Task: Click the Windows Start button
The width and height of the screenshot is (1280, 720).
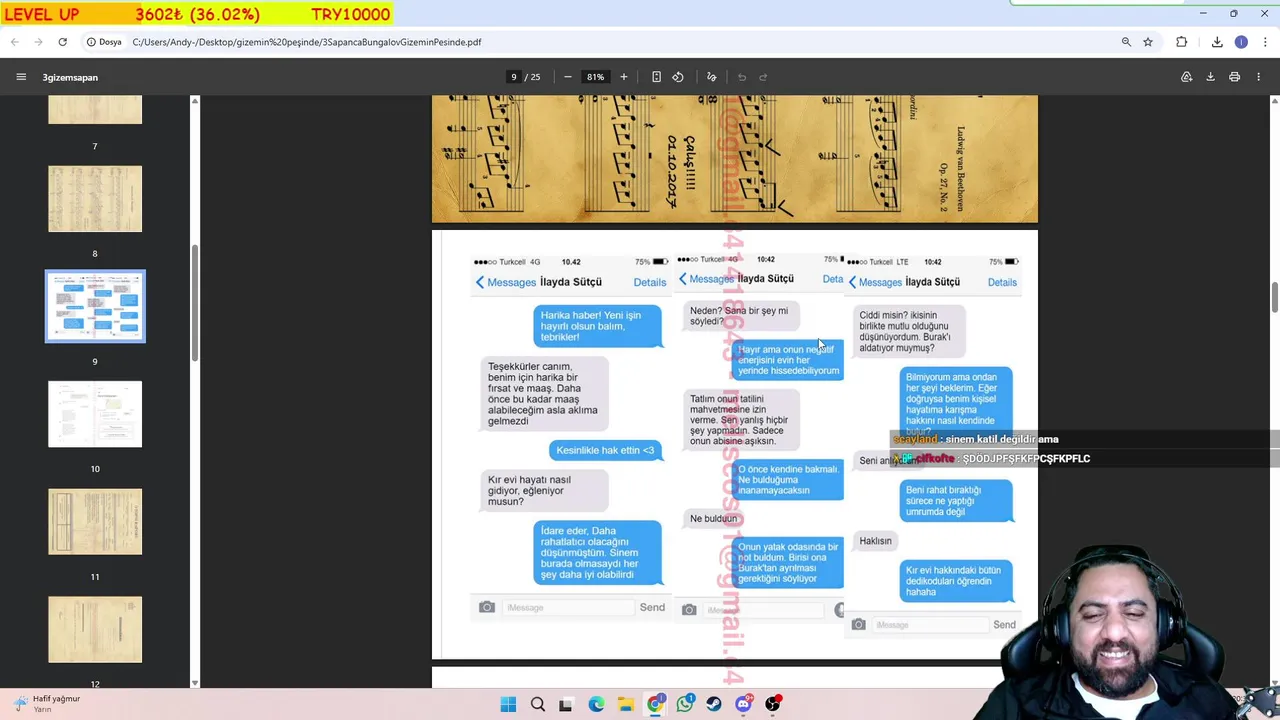Action: click(508, 704)
